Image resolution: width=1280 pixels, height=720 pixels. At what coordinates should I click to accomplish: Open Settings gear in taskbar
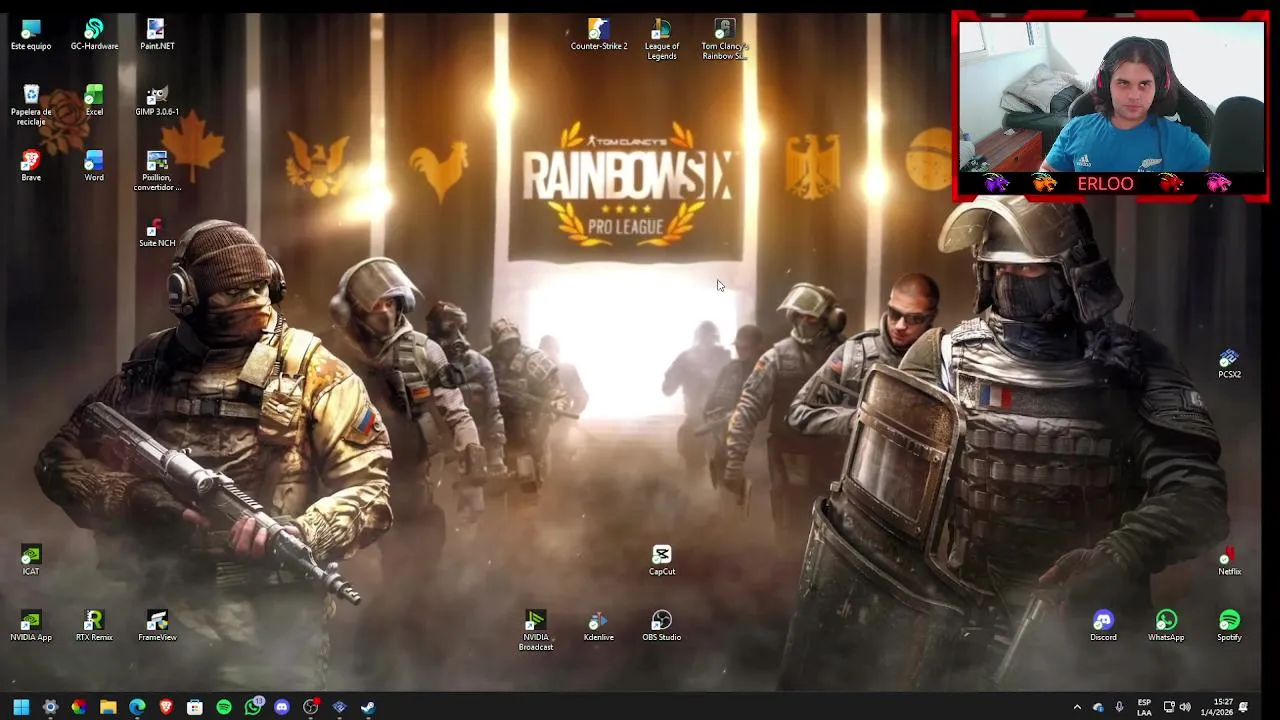coord(50,707)
